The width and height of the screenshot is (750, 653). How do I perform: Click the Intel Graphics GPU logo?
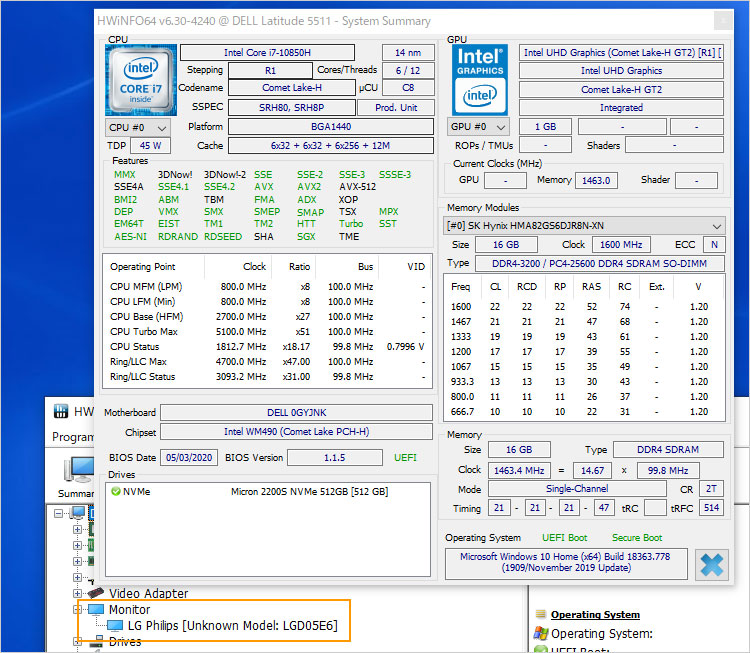(x=480, y=80)
